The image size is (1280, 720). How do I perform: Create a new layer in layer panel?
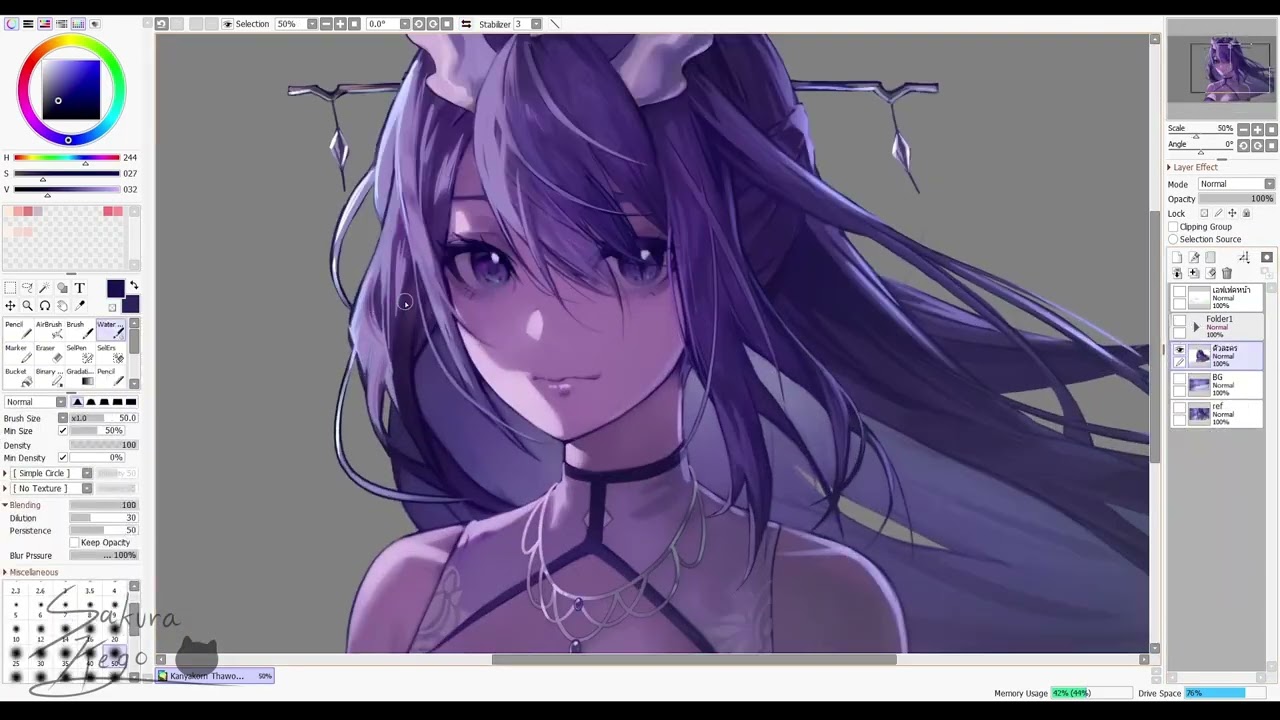1177,258
